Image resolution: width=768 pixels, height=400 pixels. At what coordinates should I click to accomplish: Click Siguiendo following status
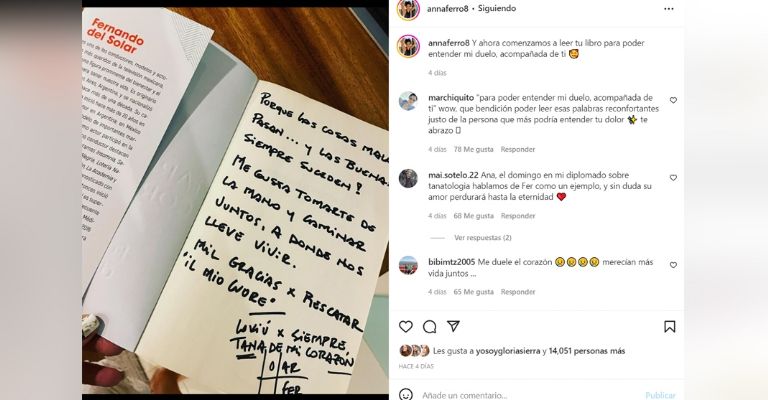[497, 8]
